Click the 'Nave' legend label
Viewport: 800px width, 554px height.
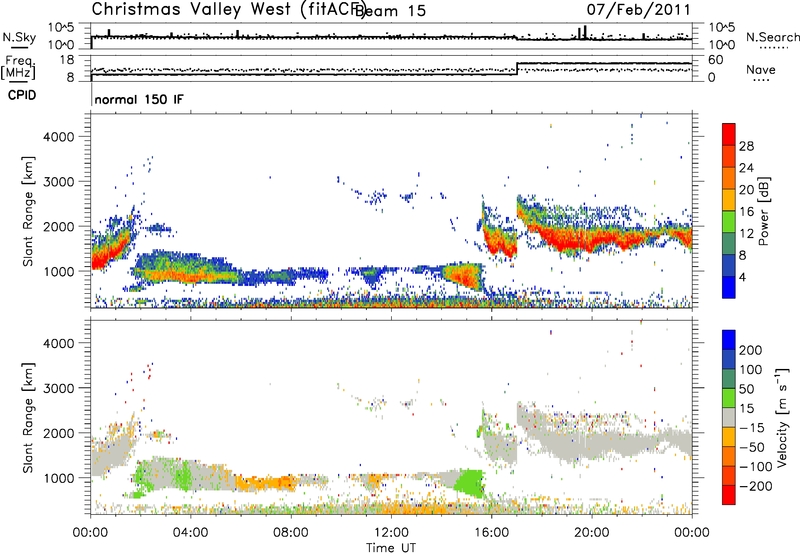(761, 69)
